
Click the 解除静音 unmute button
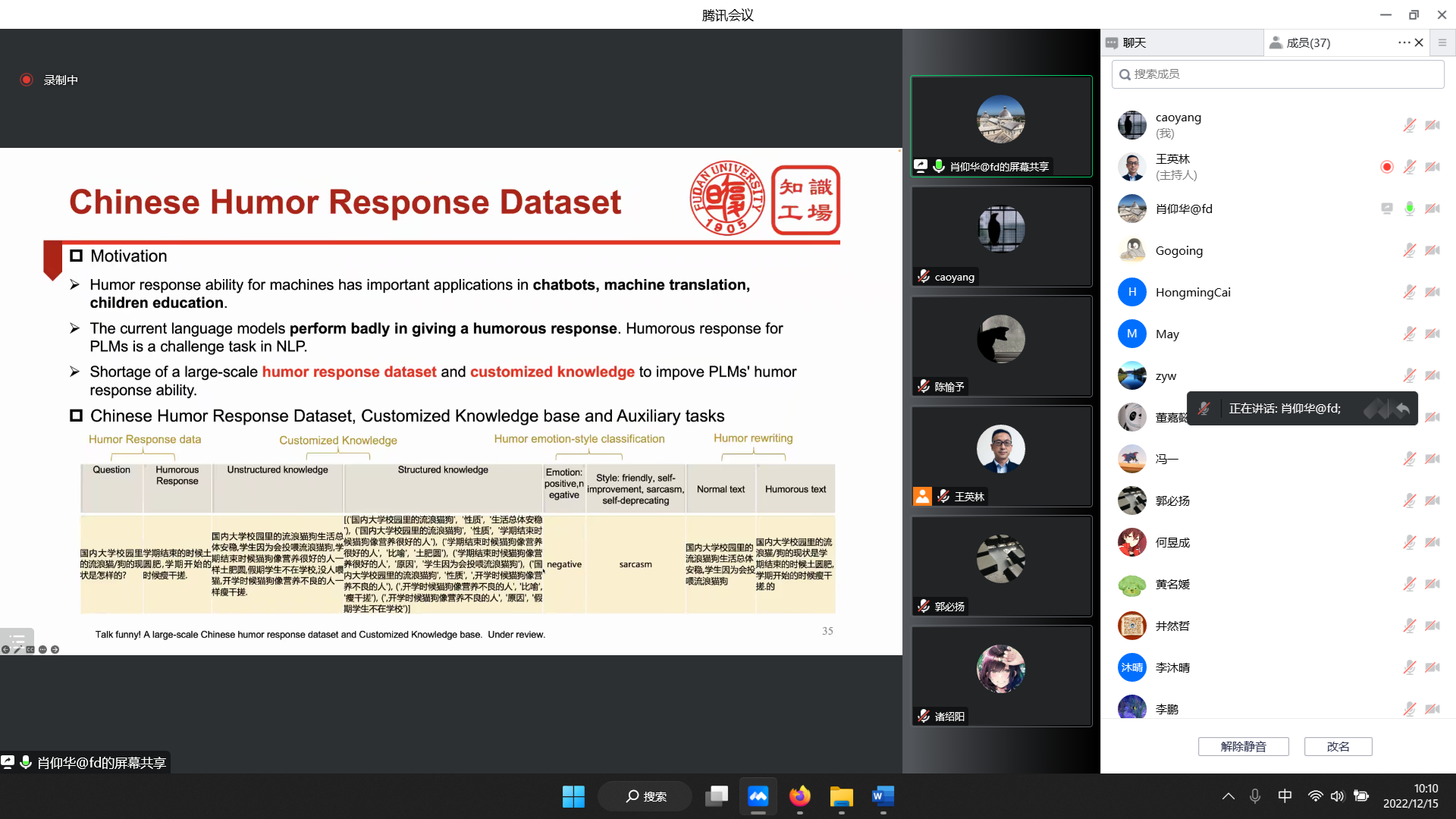click(x=1244, y=747)
